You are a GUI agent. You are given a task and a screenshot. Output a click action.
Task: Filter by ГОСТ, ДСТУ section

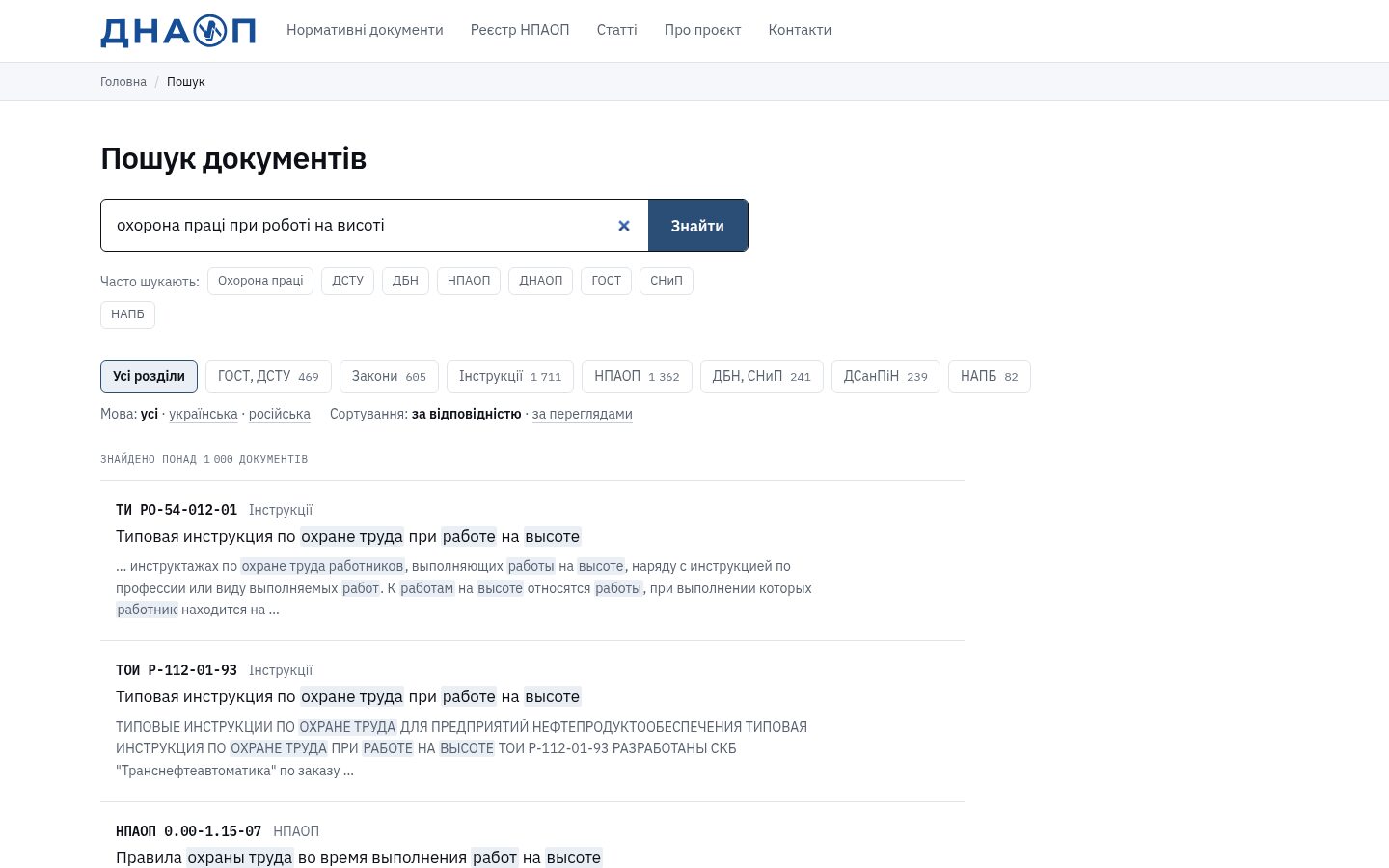point(268,376)
